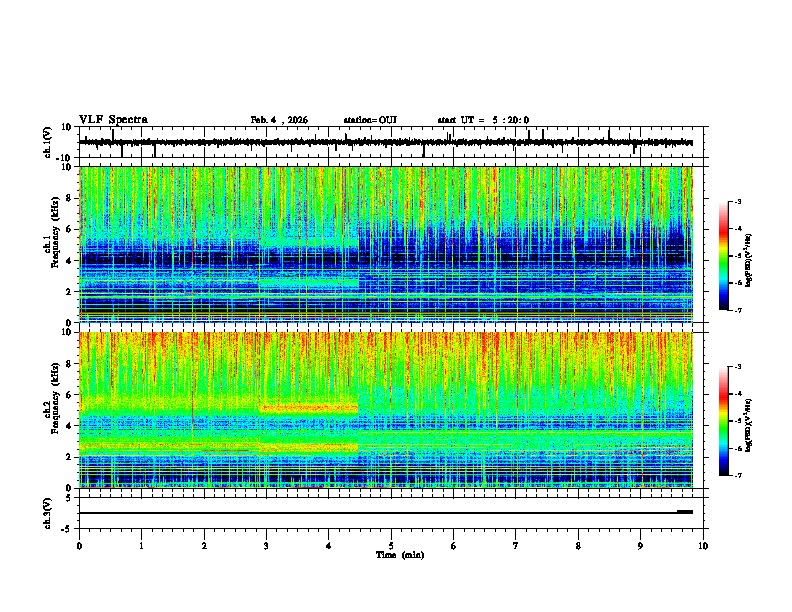Click the "5" tick label on time axis
The height and width of the screenshot is (612, 792).
[391, 546]
